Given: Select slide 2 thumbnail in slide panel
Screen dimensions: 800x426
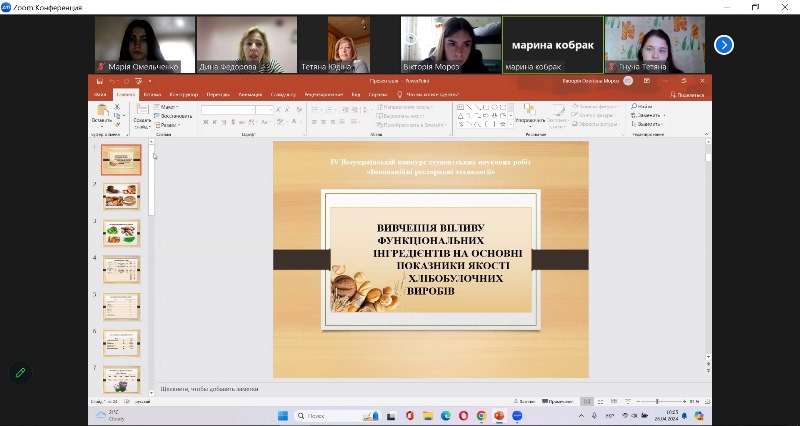Looking at the screenshot, I should [122, 195].
